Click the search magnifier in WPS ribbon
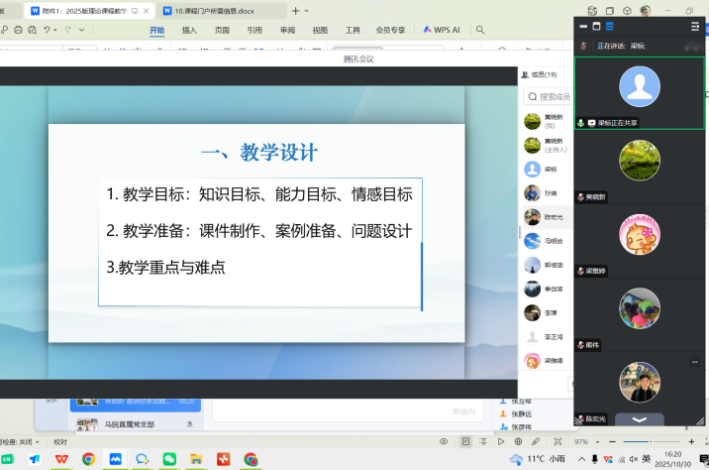 click(480, 30)
